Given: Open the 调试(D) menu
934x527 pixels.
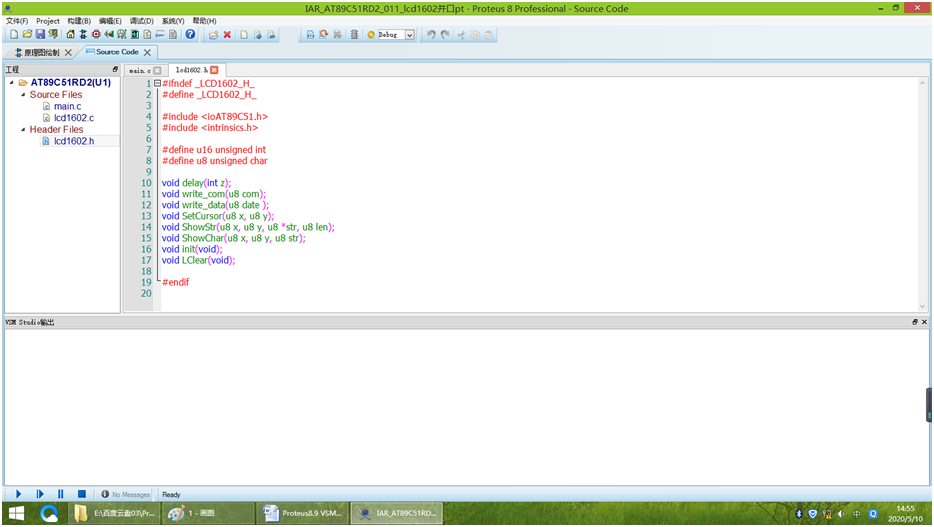Looking at the screenshot, I should tap(142, 21).
